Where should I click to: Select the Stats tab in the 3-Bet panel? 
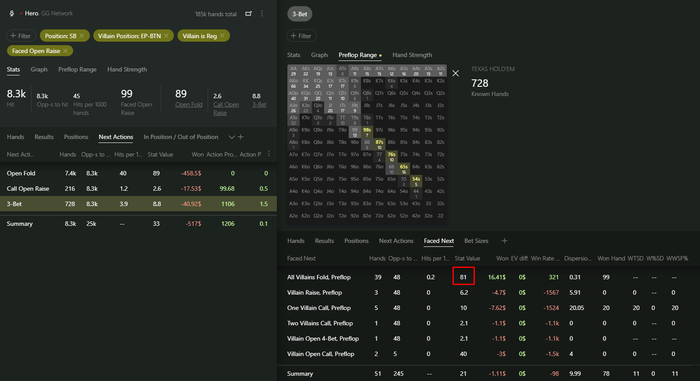pyautogui.click(x=293, y=55)
